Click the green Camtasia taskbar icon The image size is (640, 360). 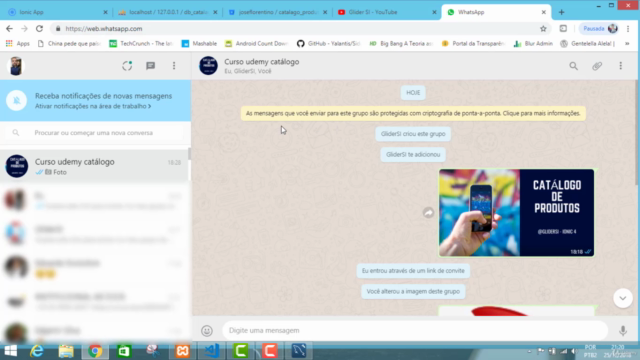tap(240, 351)
